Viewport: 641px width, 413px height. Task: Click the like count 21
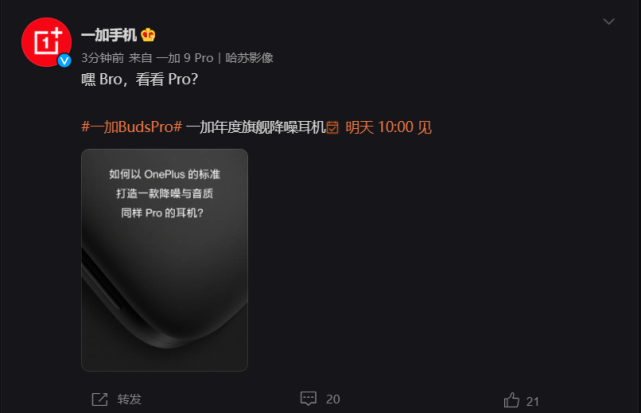point(532,402)
